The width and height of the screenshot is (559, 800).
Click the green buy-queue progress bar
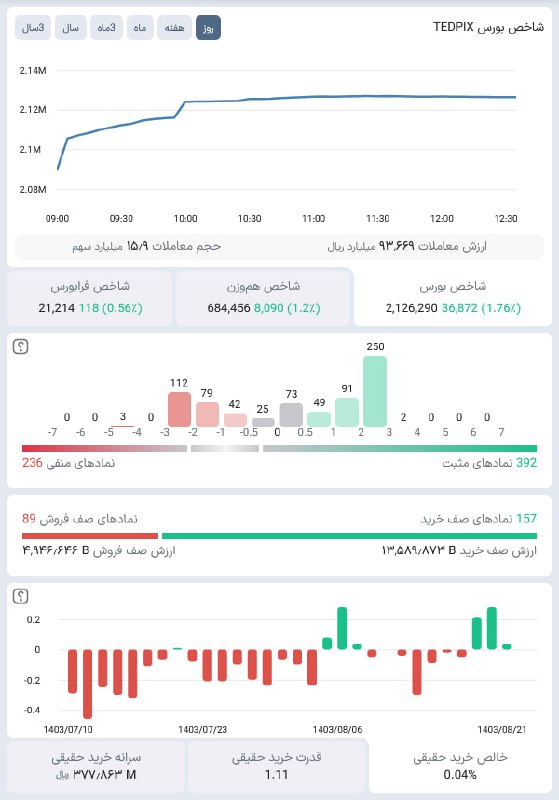click(x=349, y=536)
